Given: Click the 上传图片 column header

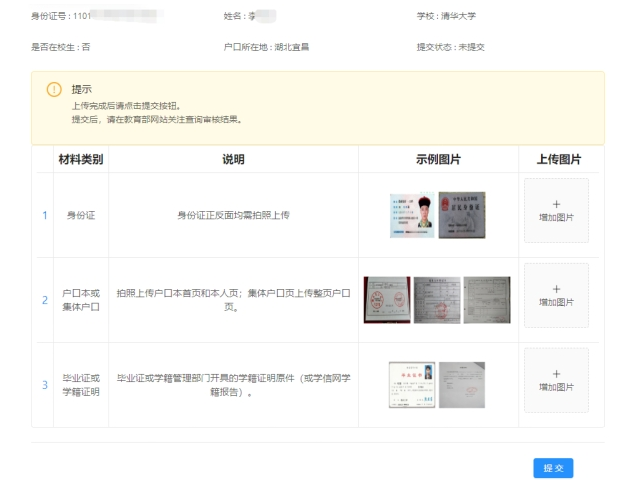Looking at the screenshot, I should tap(558, 159).
